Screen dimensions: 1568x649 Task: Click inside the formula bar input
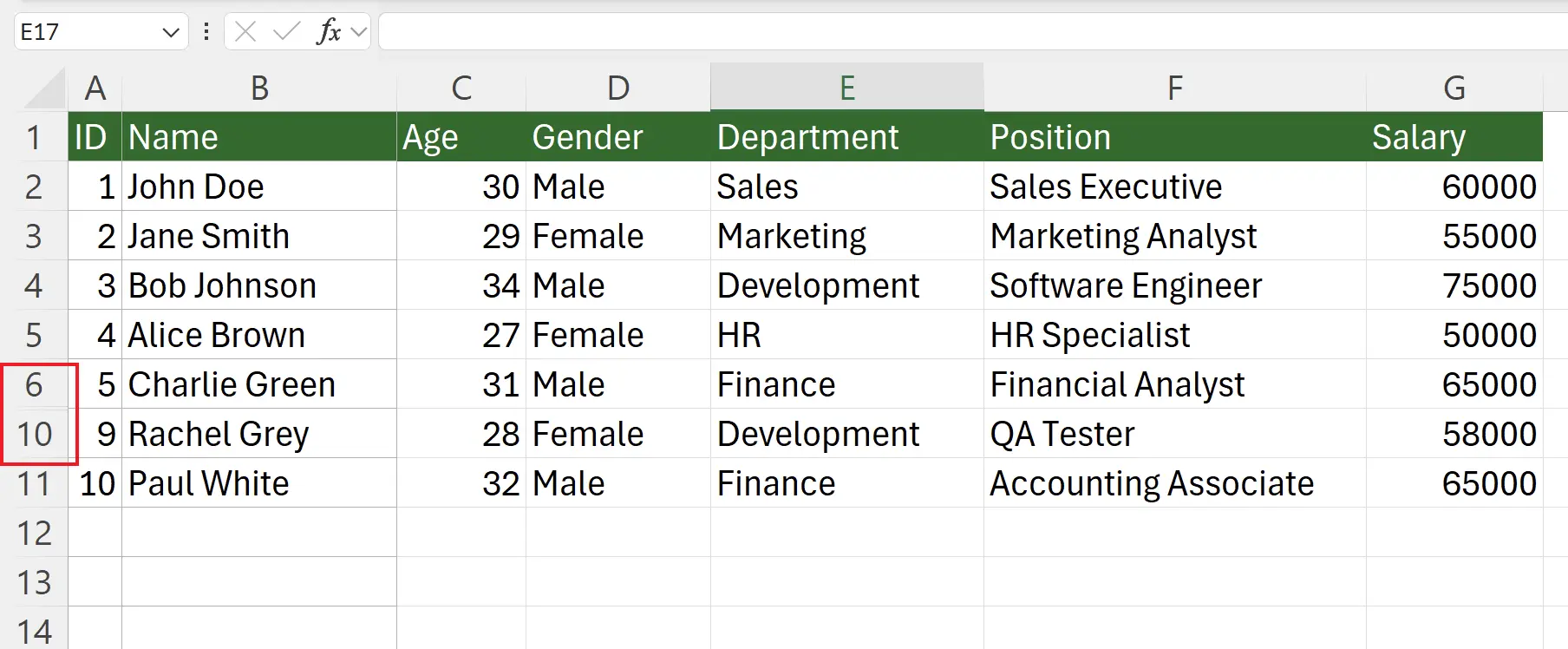[954, 32]
